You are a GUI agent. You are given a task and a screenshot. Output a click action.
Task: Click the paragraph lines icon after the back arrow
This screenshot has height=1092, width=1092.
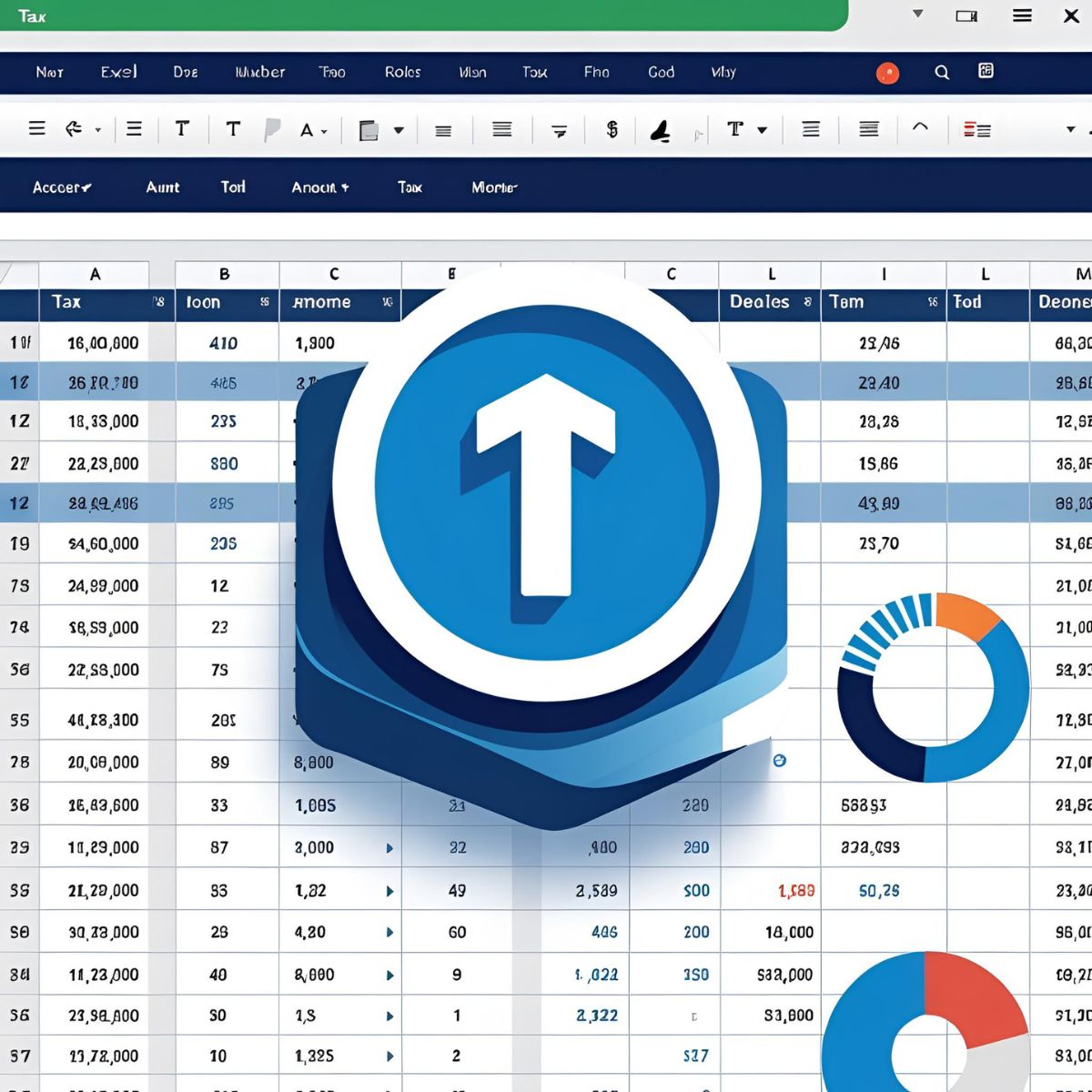click(x=134, y=129)
